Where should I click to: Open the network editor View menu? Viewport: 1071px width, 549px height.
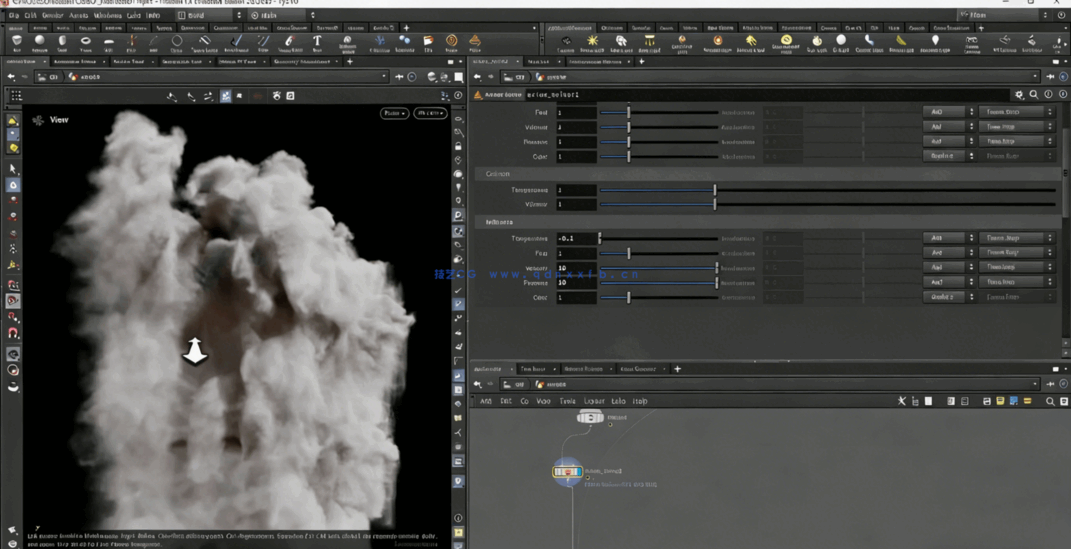pos(543,402)
